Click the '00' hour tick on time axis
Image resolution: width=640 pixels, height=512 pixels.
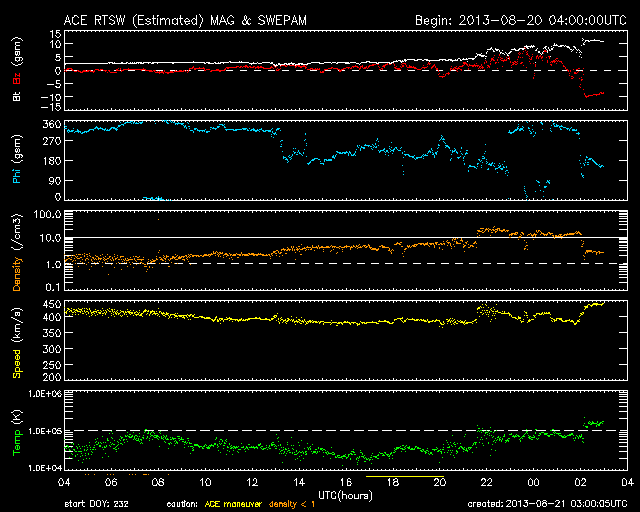click(533, 482)
